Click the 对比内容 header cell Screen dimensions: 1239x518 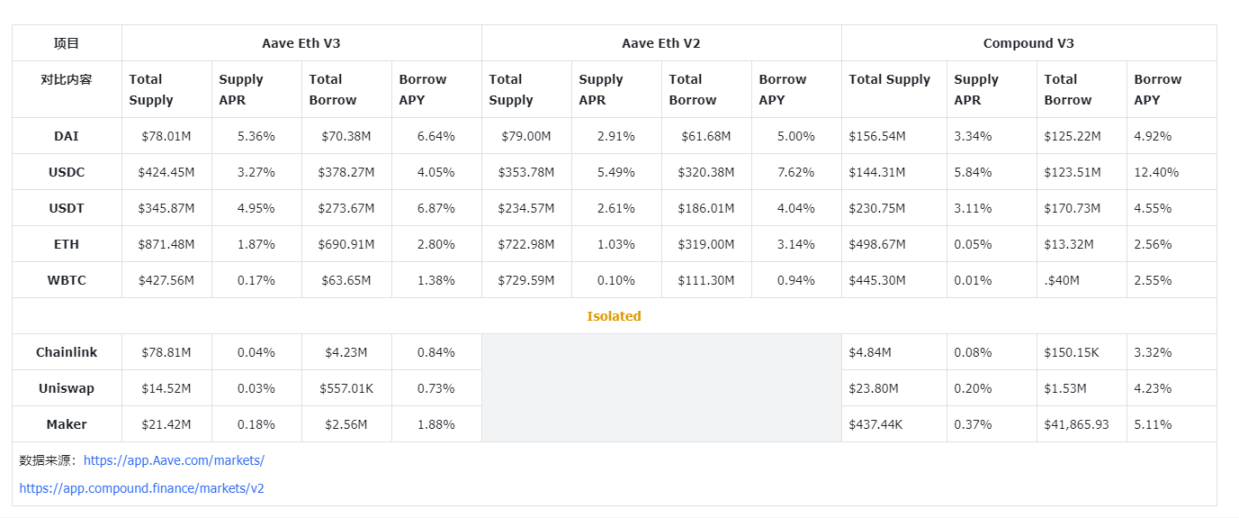click(66, 79)
